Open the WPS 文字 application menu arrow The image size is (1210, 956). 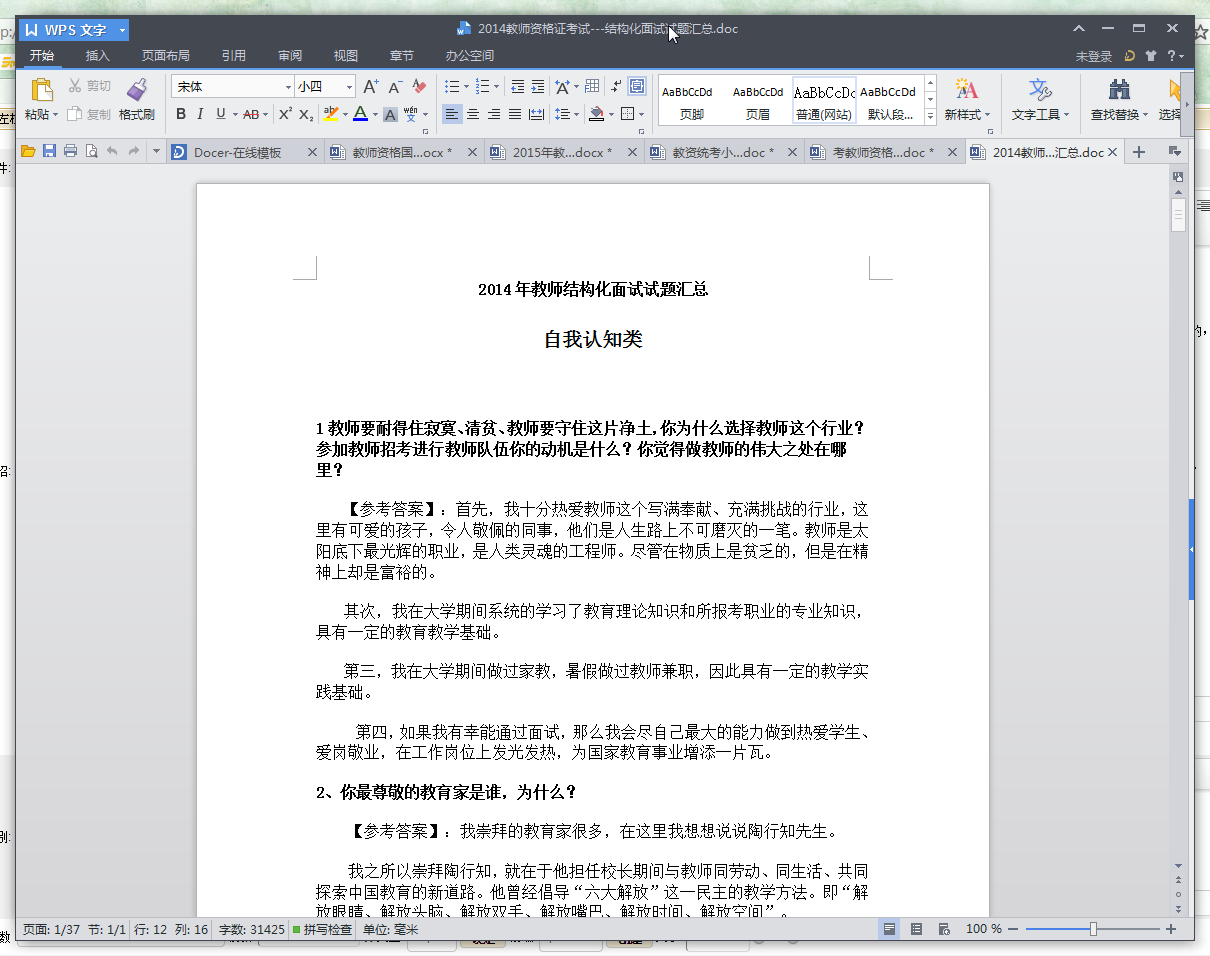pos(122,30)
